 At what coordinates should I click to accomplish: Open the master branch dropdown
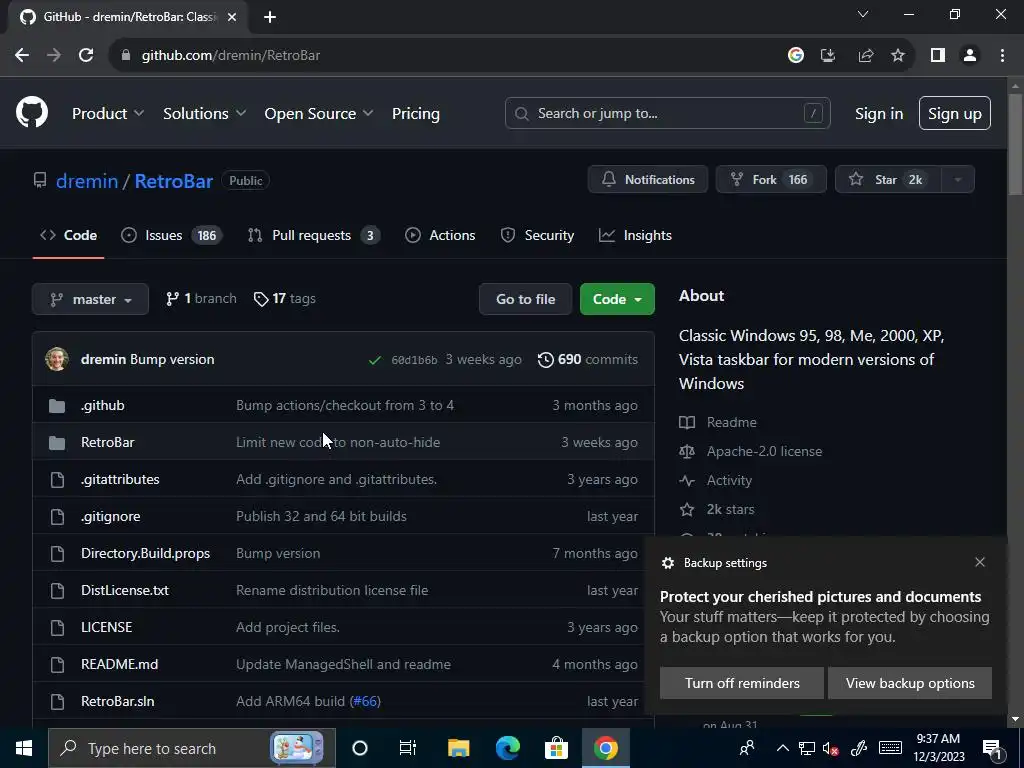(90, 299)
